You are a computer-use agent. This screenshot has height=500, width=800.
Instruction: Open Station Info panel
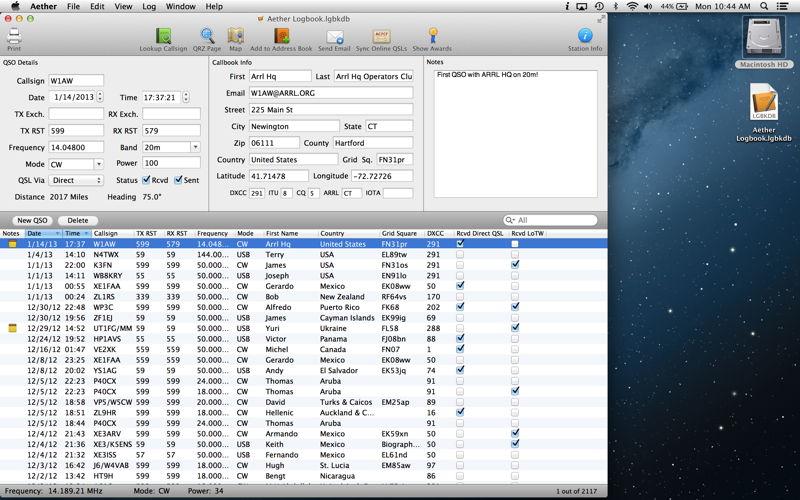(x=585, y=37)
